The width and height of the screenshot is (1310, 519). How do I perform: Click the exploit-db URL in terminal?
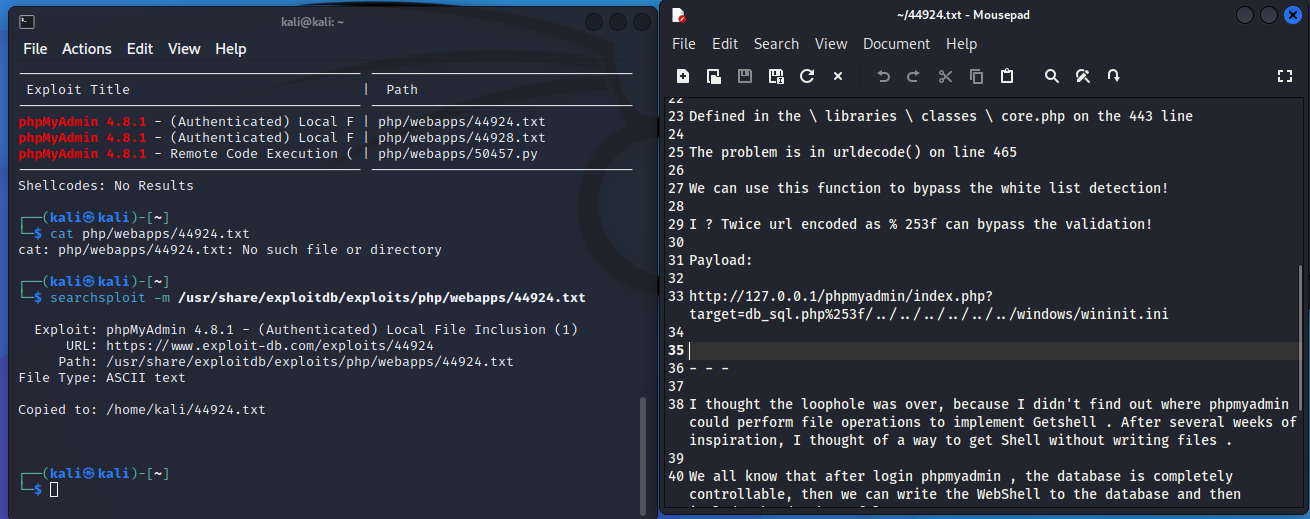pyautogui.click(x=270, y=345)
